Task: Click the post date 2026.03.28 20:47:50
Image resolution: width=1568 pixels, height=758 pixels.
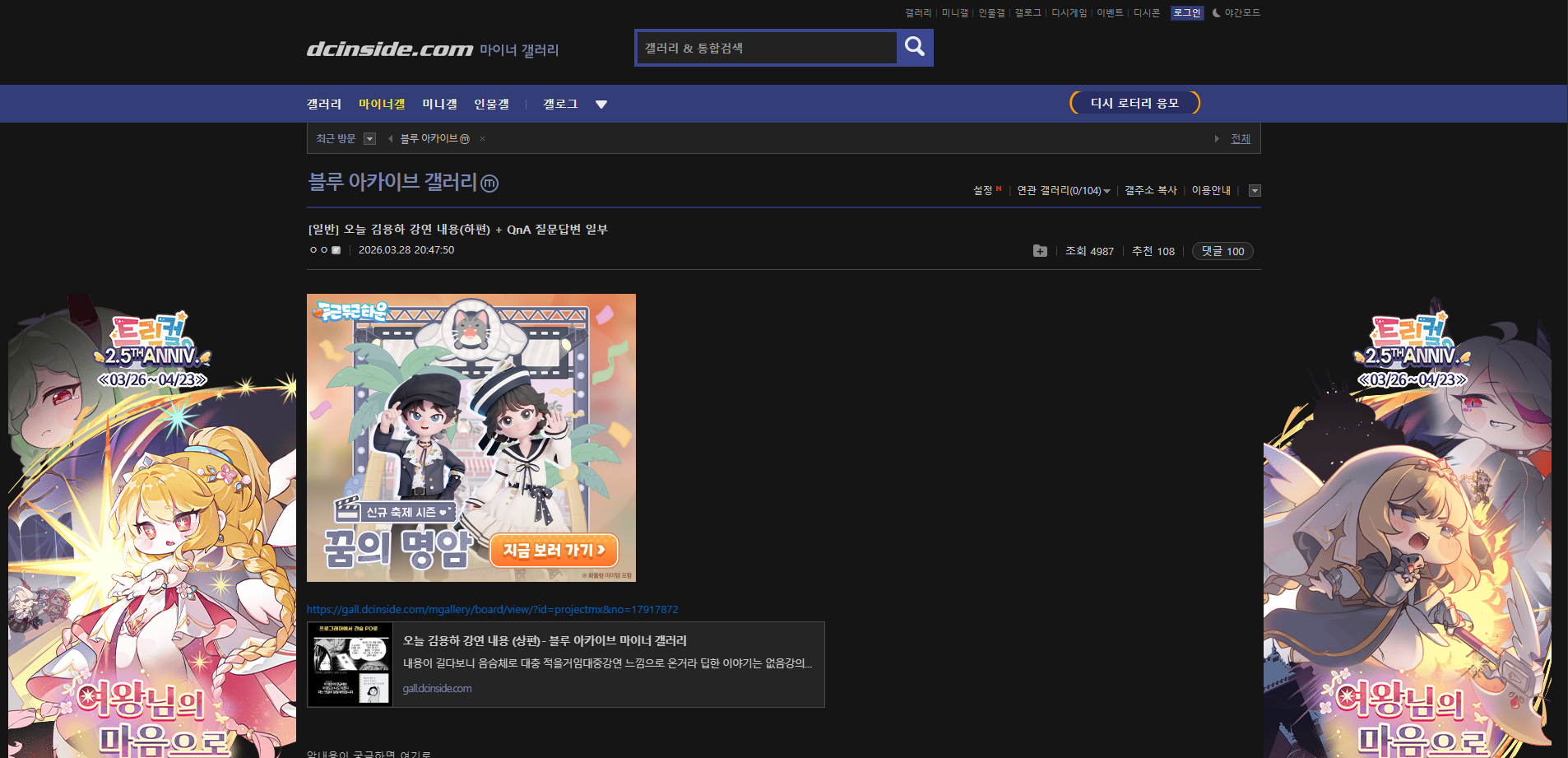Action: coord(406,250)
